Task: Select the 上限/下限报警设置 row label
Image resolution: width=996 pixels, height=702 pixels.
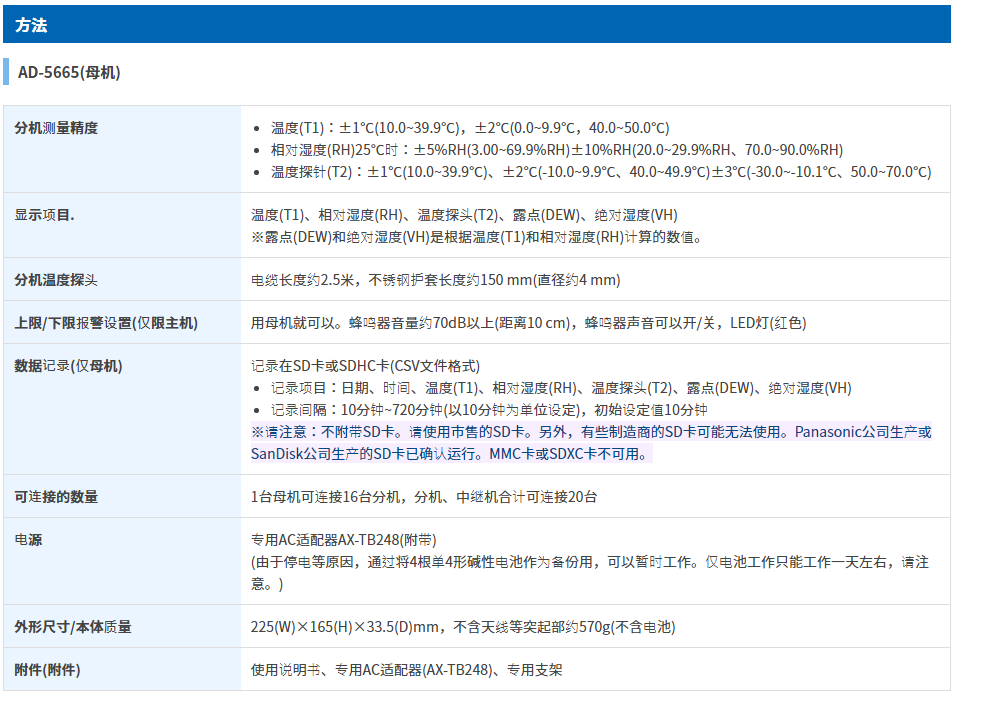Action: pos(106,323)
